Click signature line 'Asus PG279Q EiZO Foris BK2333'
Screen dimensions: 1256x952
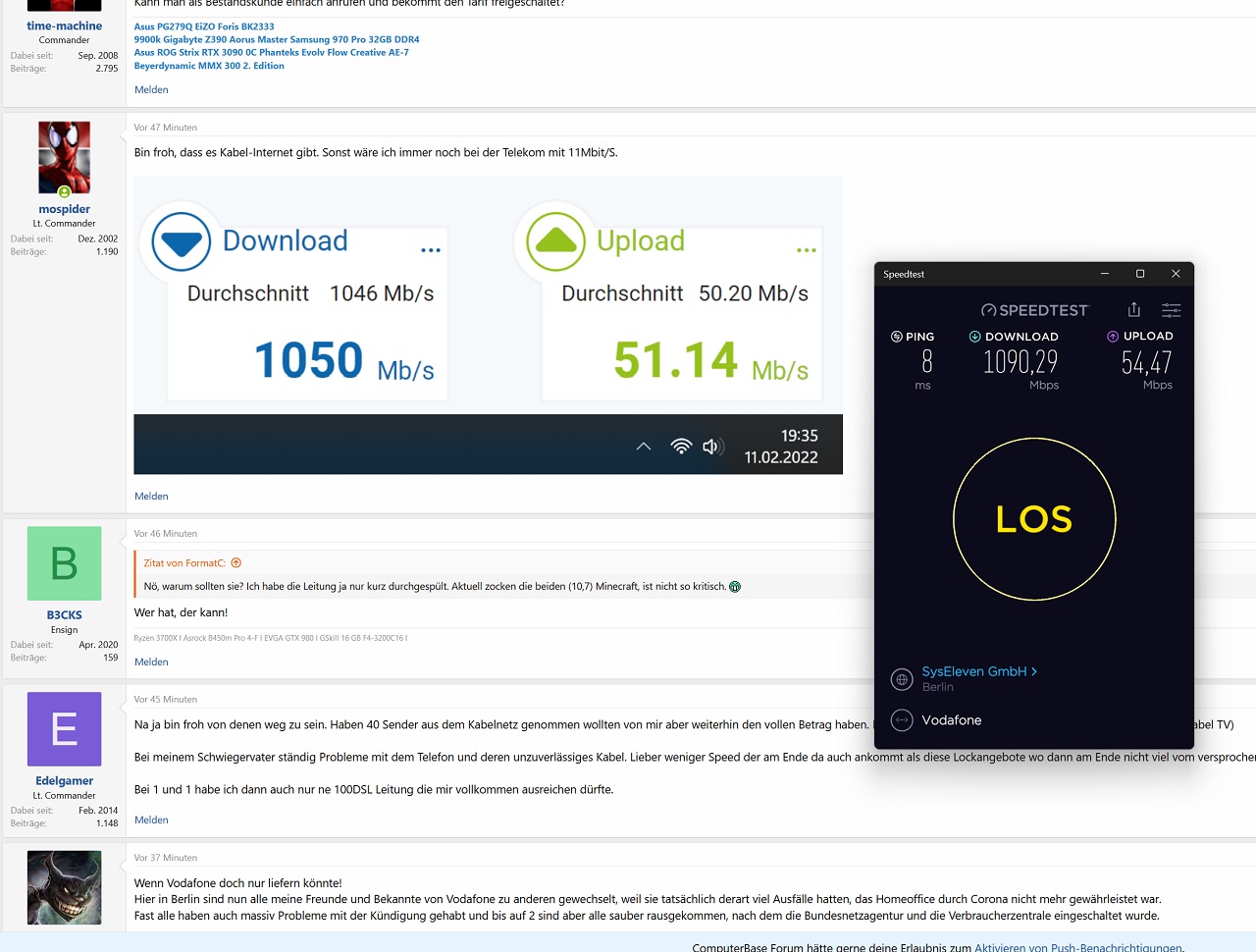coord(204,26)
